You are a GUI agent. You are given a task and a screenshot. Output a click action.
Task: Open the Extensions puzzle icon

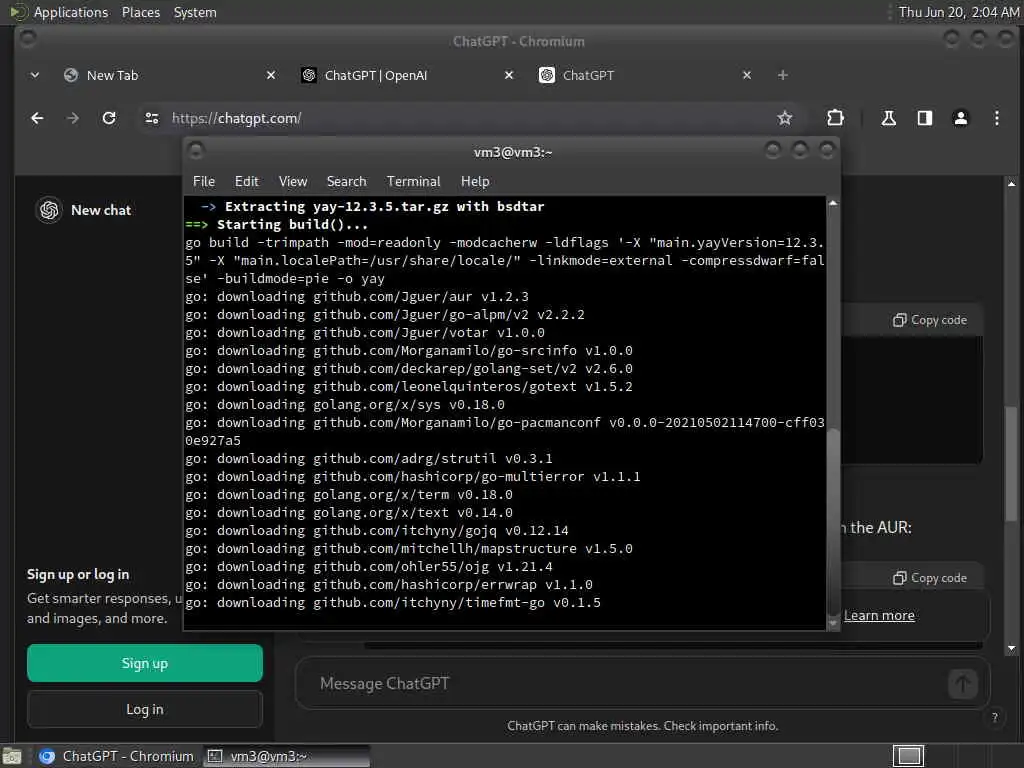point(835,118)
